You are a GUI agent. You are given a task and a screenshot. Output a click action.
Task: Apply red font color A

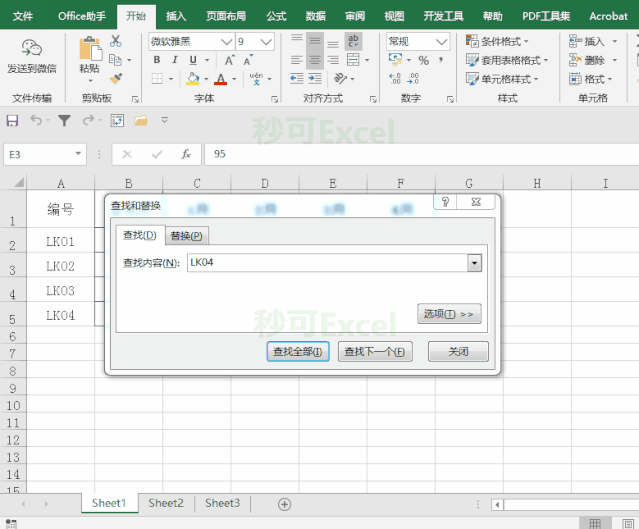click(220, 79)
